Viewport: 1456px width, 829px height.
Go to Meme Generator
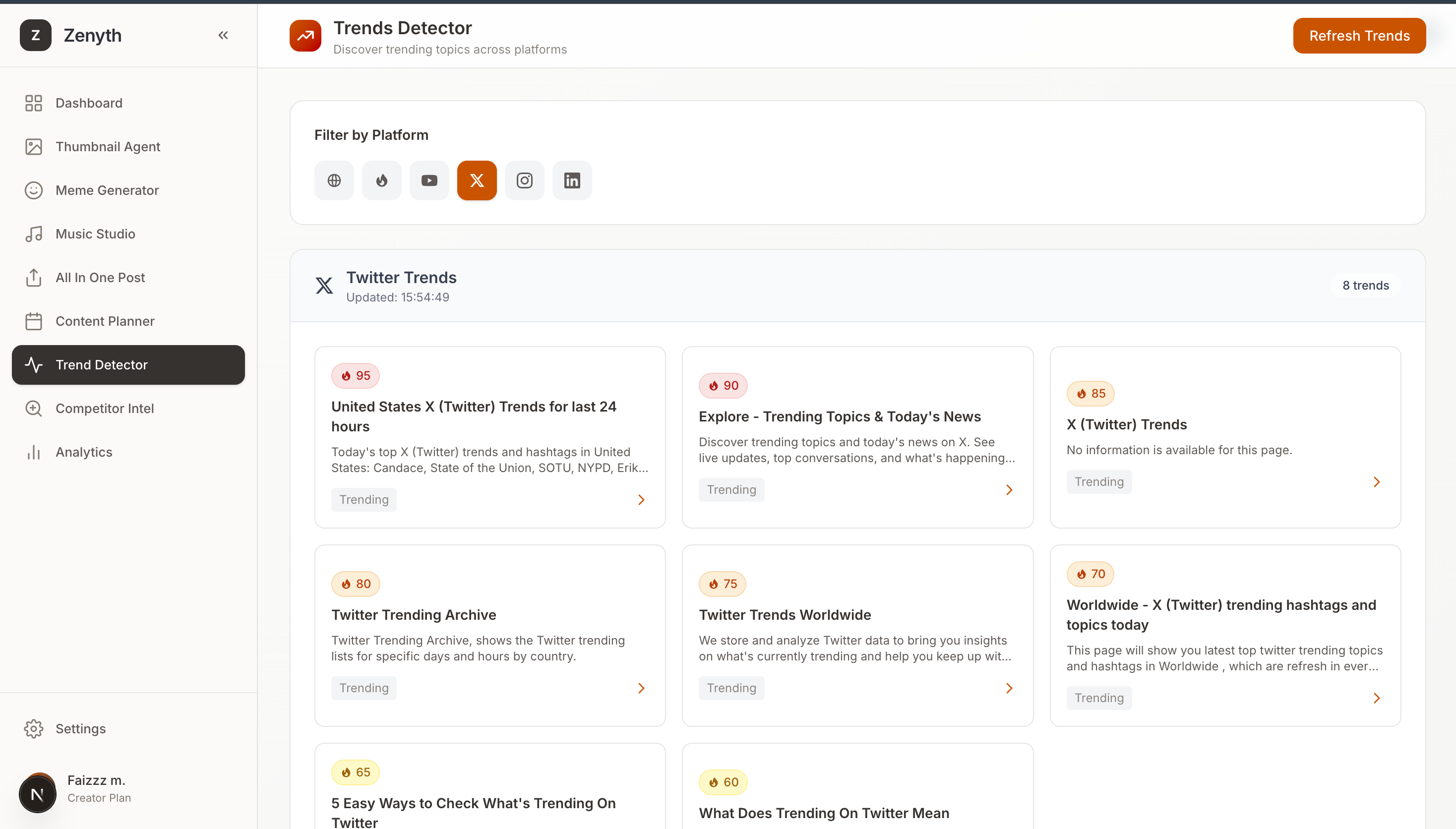pyautogui.click(x=128, y=190)
